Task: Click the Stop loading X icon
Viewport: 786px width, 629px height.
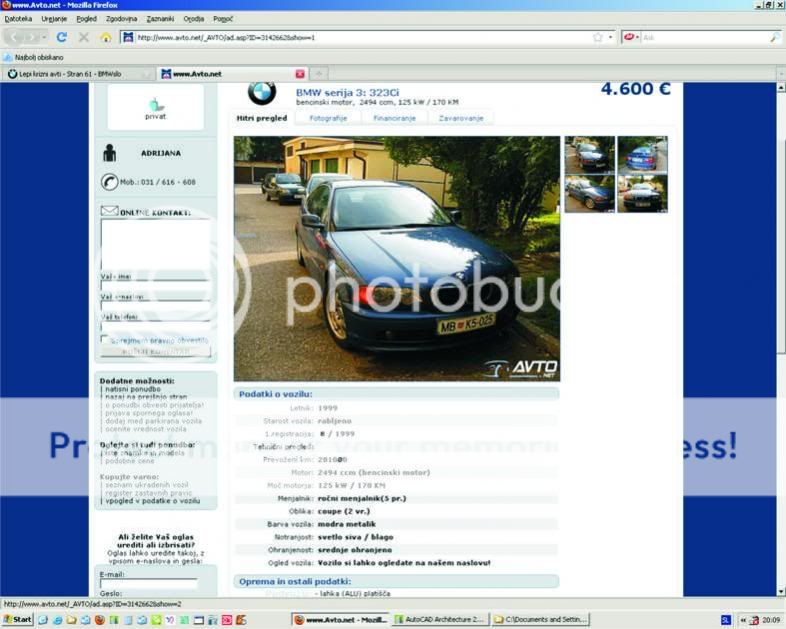Action: pos(84,37)
